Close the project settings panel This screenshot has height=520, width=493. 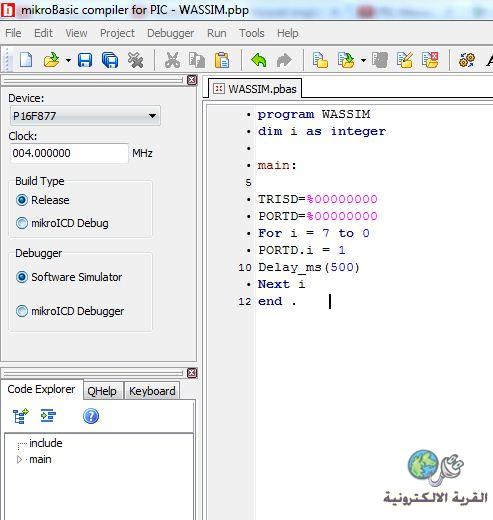[x=192, y=80]
